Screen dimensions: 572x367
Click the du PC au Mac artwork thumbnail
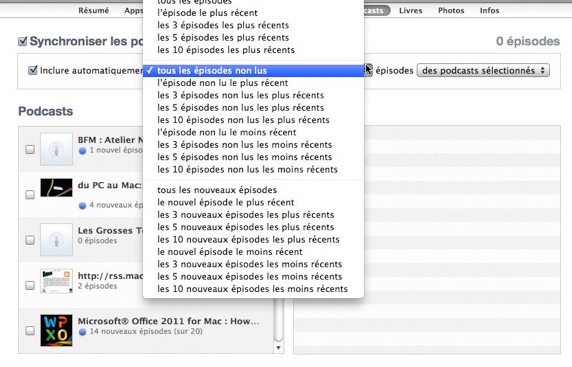coord(56,188)
